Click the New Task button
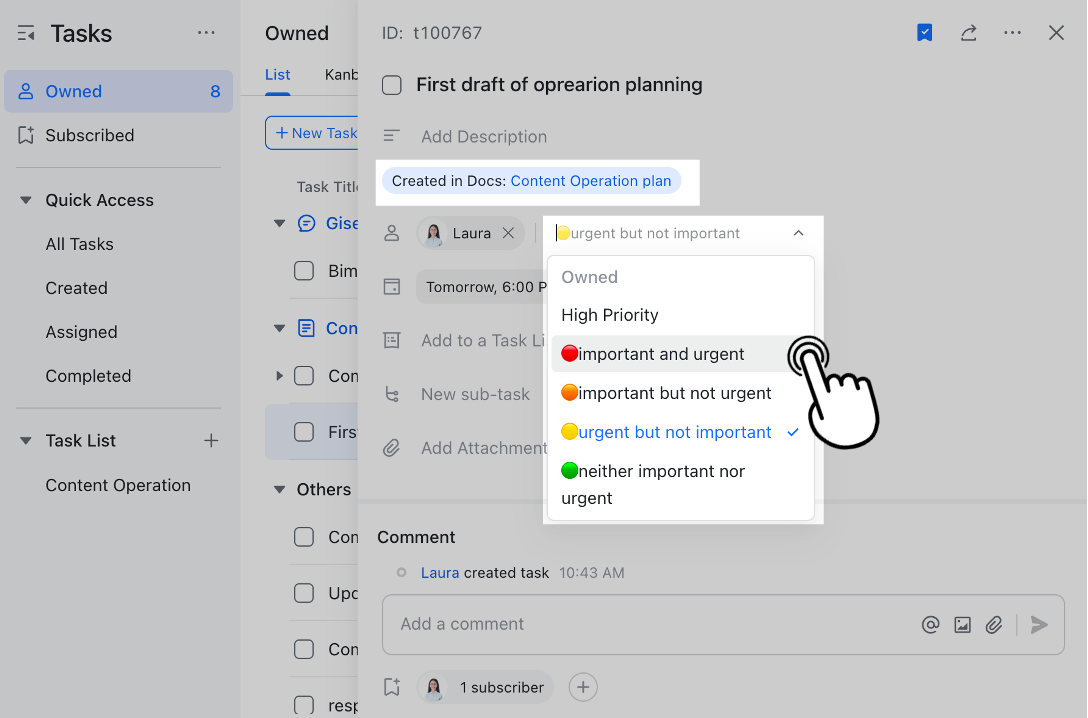The width and height of the screenshot is (1088, 718). point(312,133)
